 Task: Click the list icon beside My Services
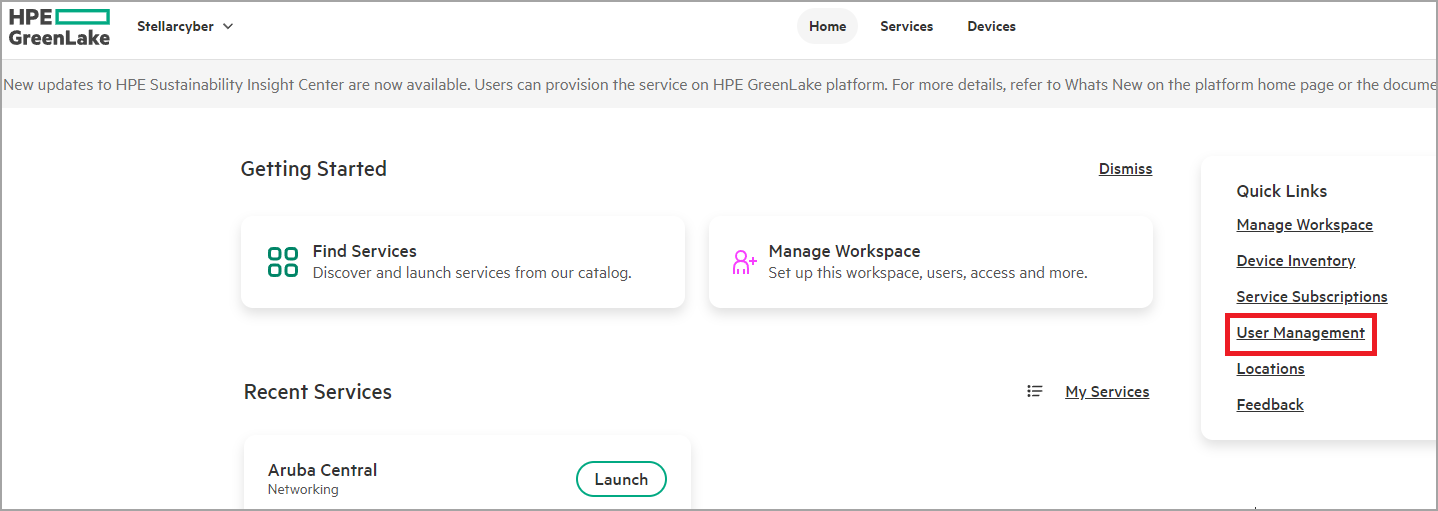click(x=1035, y=392)
